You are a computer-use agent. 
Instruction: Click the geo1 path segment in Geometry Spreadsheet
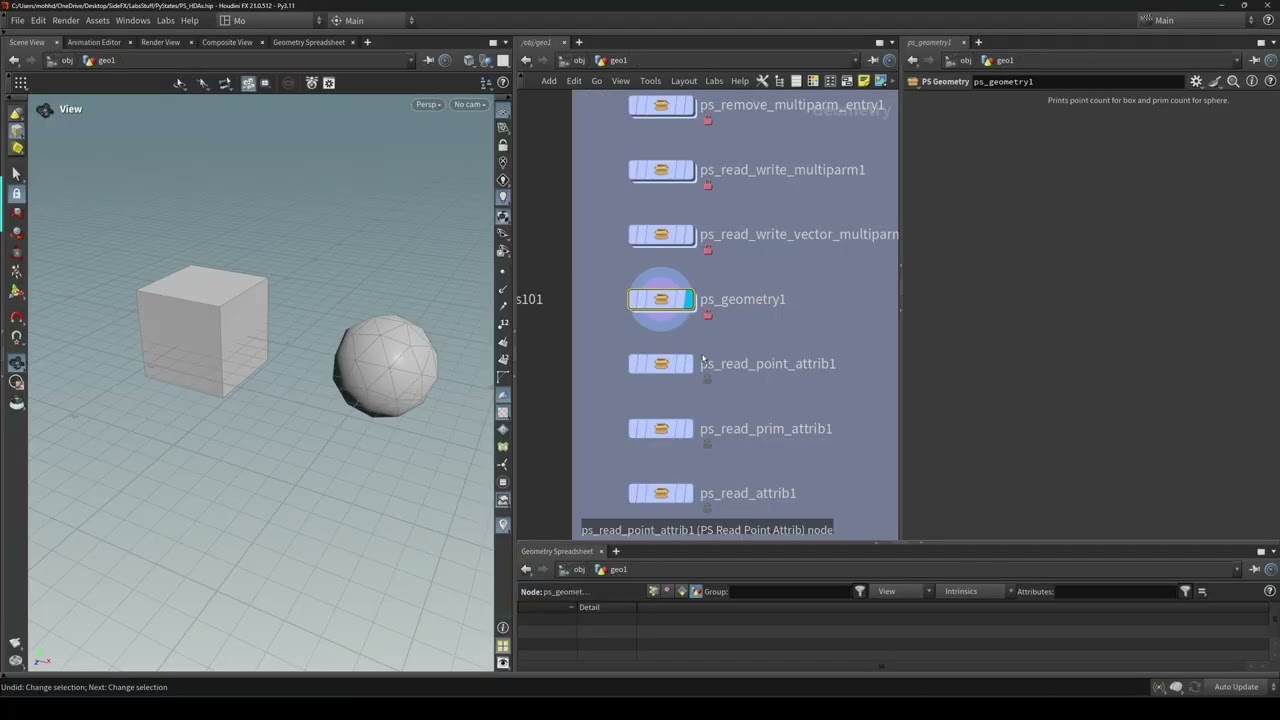tap(612, 569)
